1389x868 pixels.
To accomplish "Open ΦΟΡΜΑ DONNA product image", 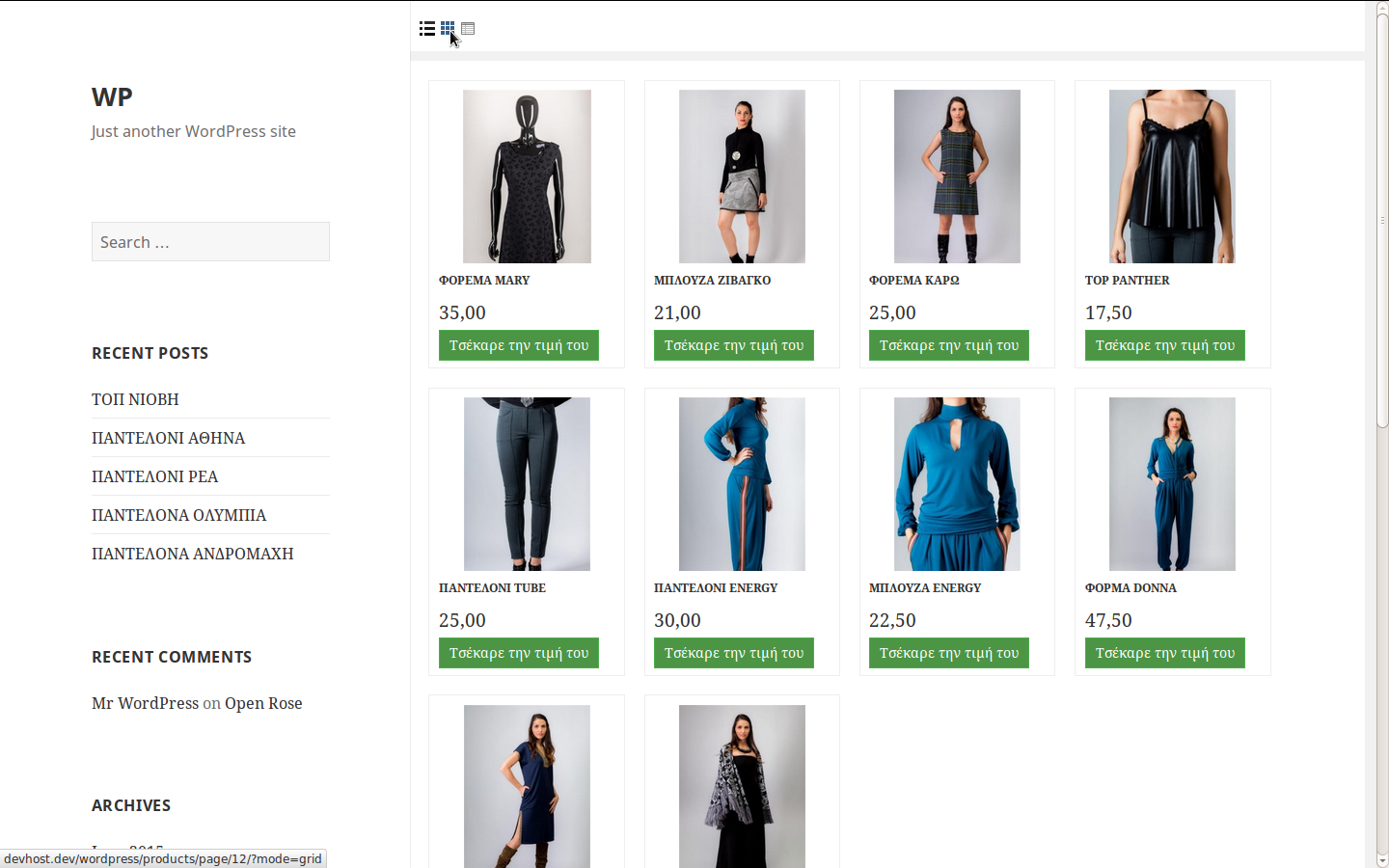I will 1172,484.
